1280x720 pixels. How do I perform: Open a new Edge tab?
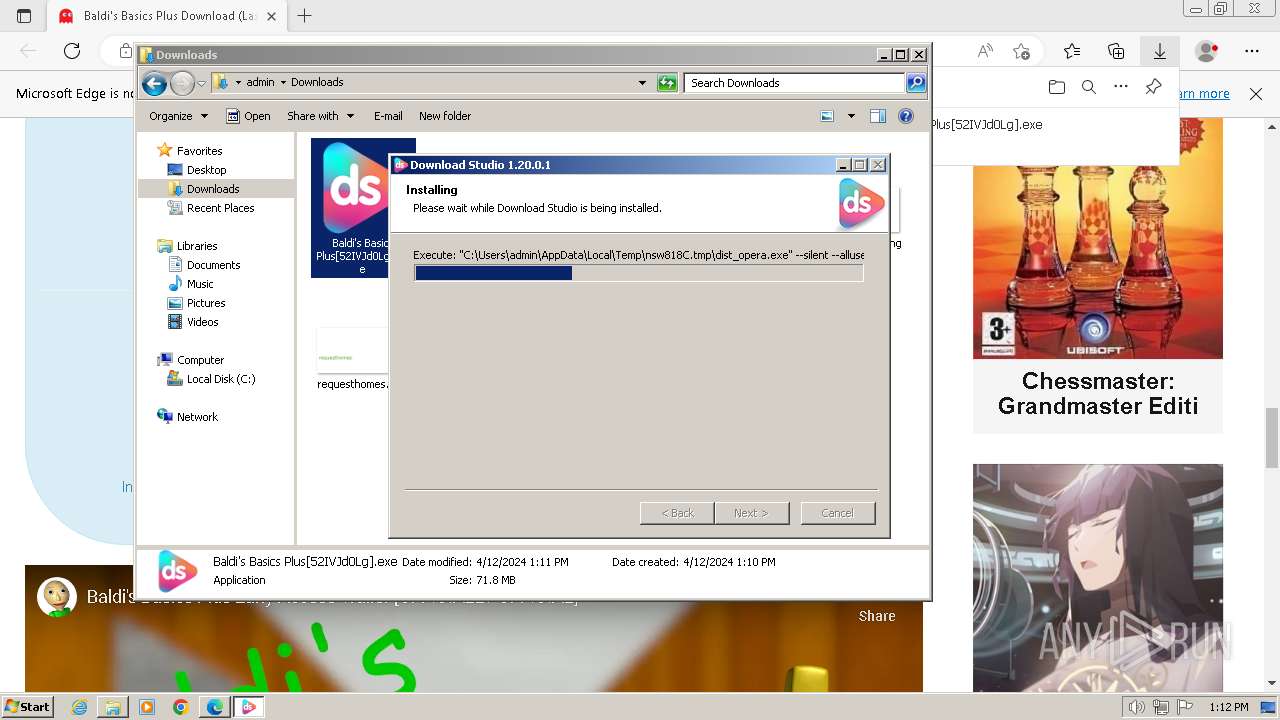(x=305, y=16)
